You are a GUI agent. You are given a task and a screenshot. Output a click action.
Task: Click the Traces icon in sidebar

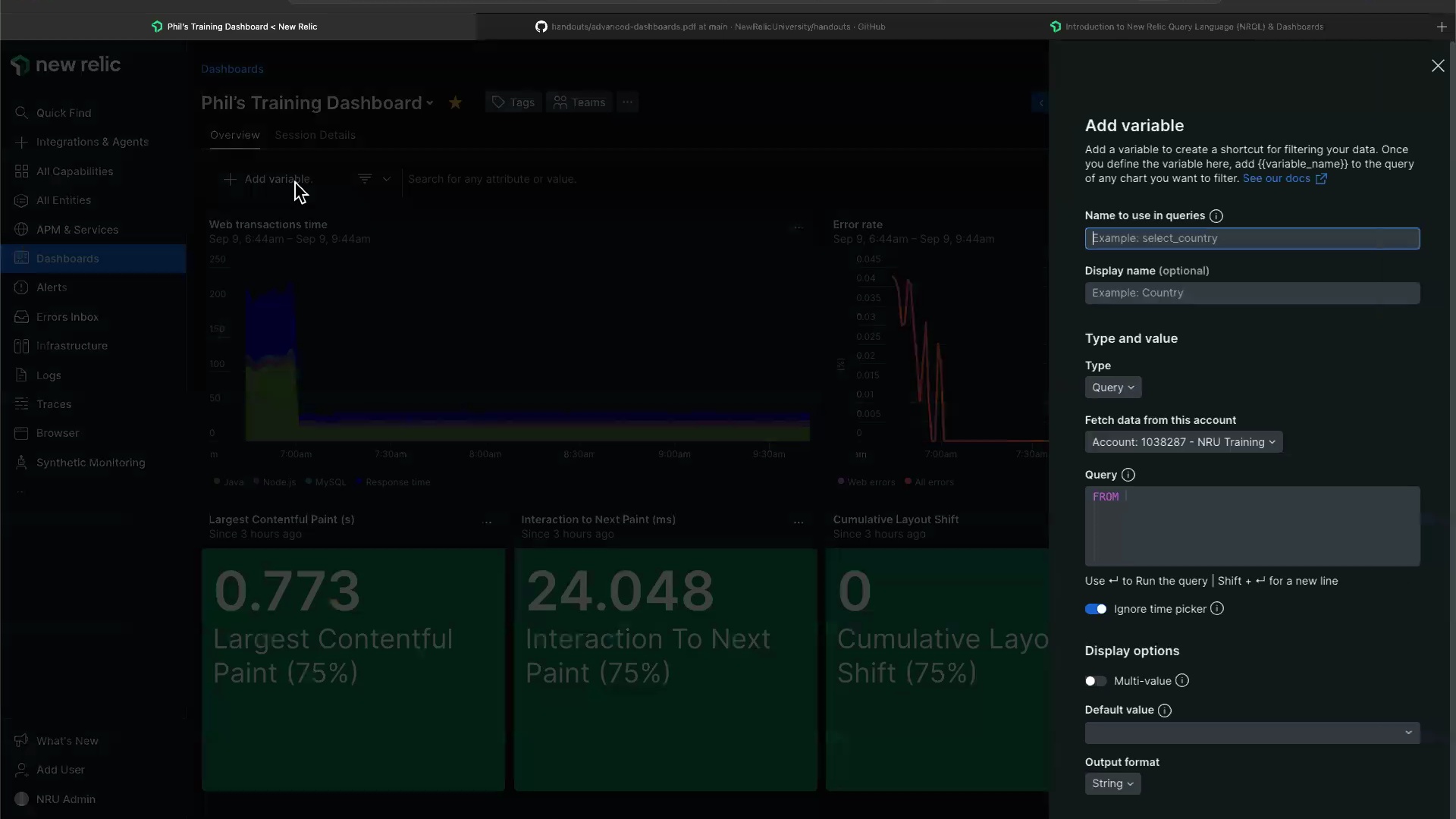pyautogui.click(x=21, y=404)
